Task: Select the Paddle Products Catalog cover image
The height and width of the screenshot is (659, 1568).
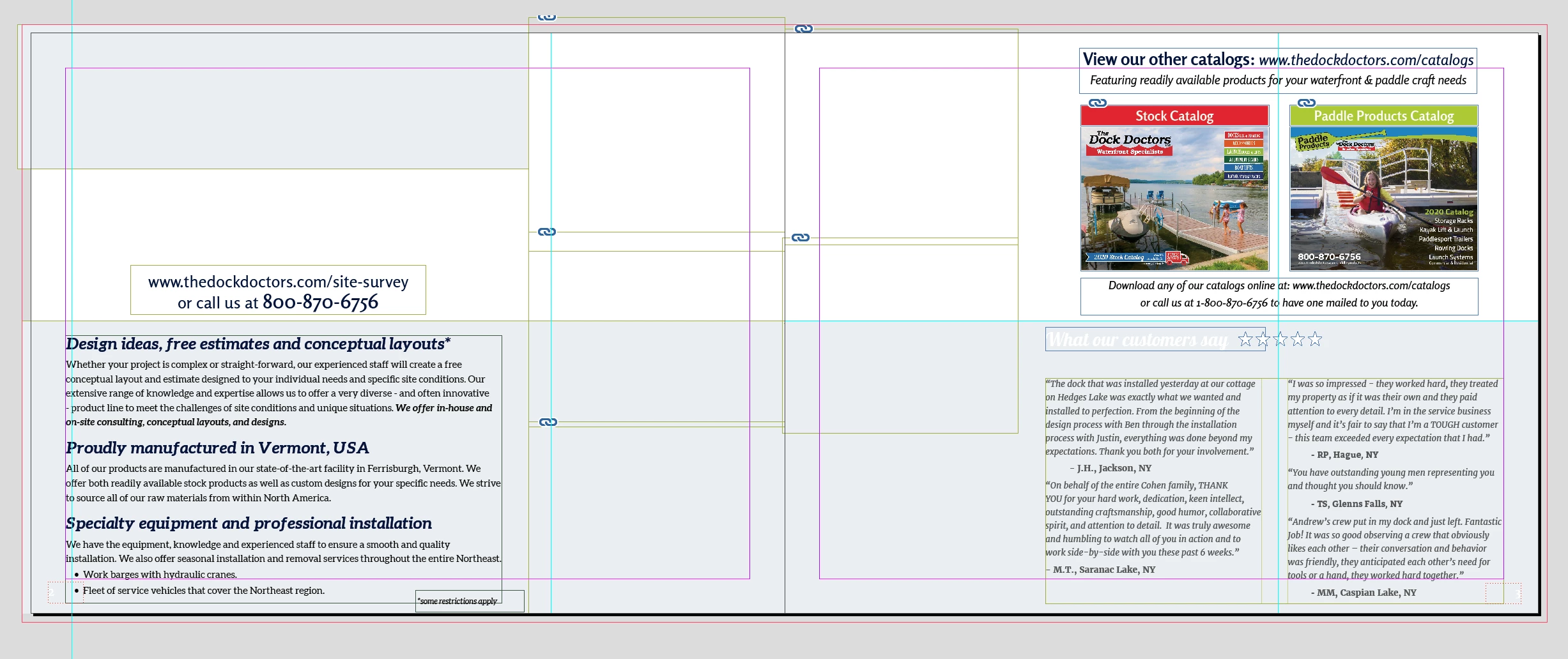Action: (1384, 199)
